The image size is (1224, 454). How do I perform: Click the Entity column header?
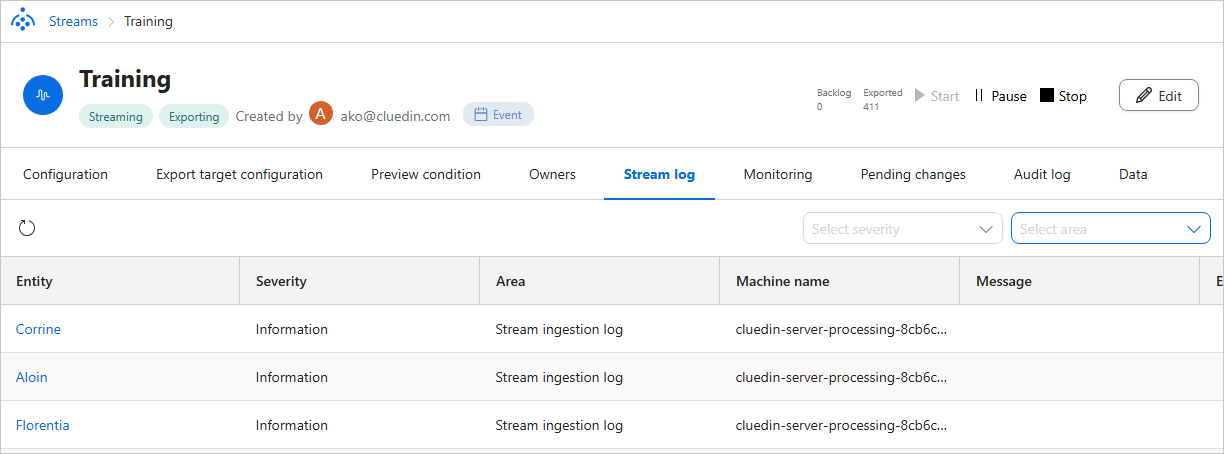[x=120, y=281]
